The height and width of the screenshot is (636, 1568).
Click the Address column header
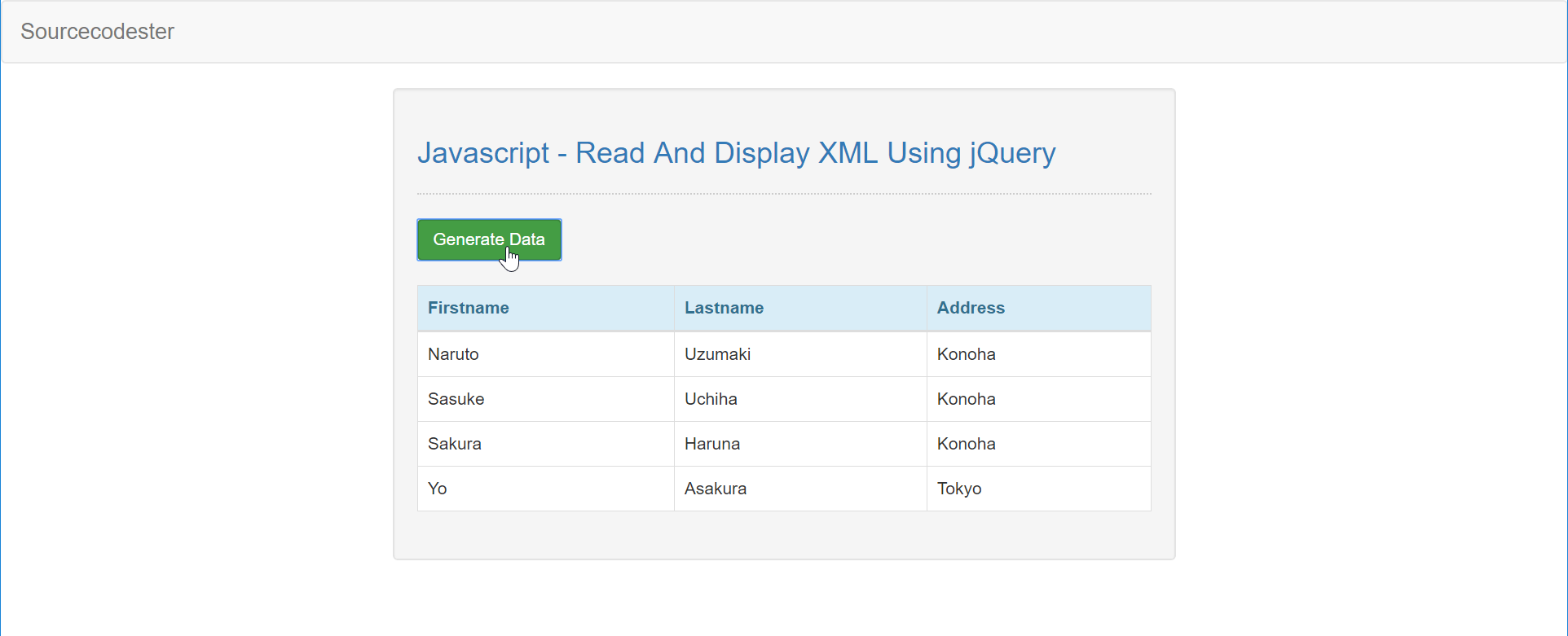[x=1039, y=308]
